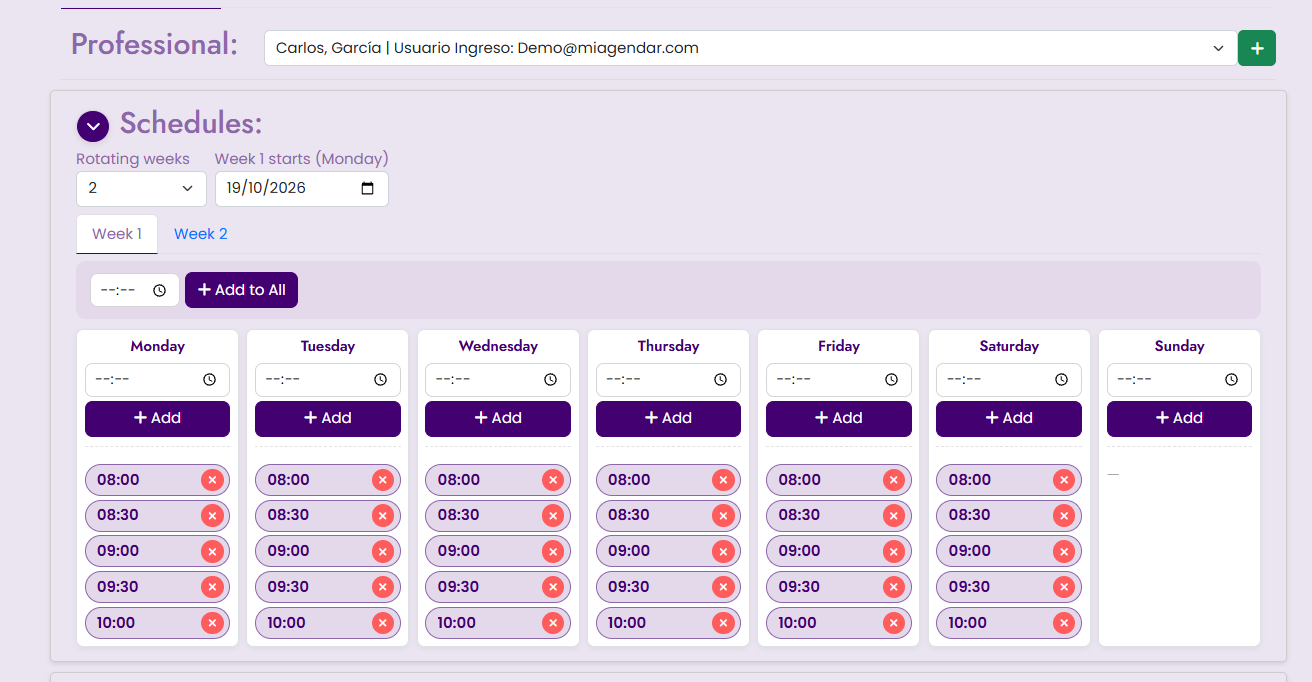Click the Sunday column heading

pos(1179,346)
